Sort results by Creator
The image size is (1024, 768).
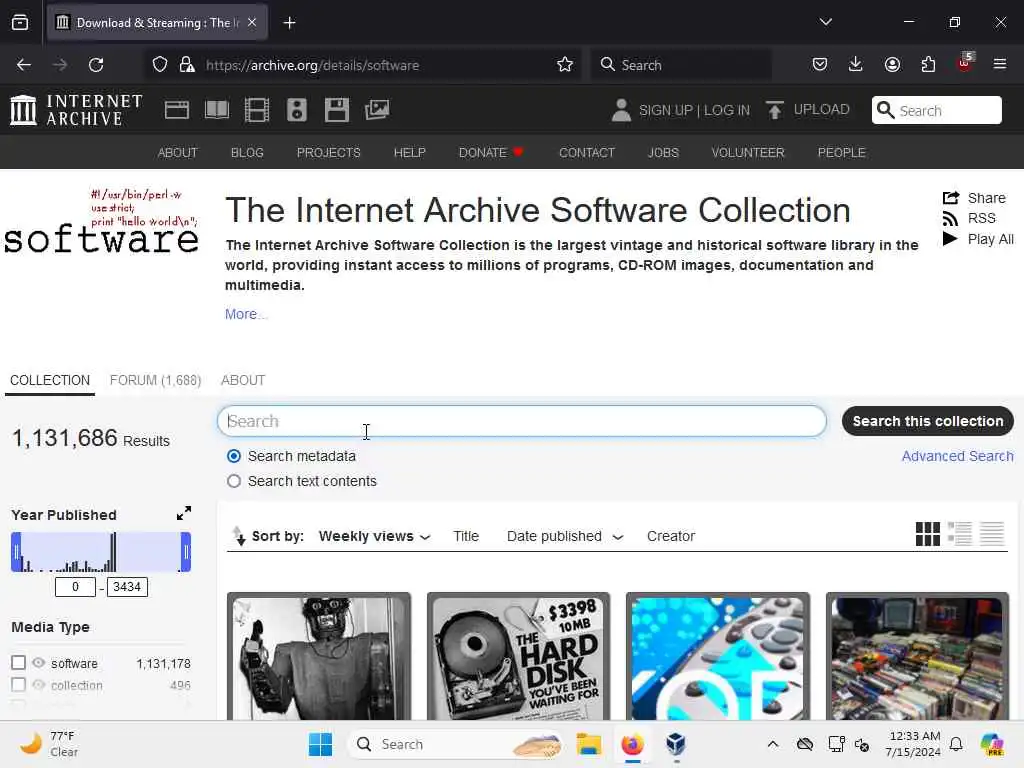(671, 536)
